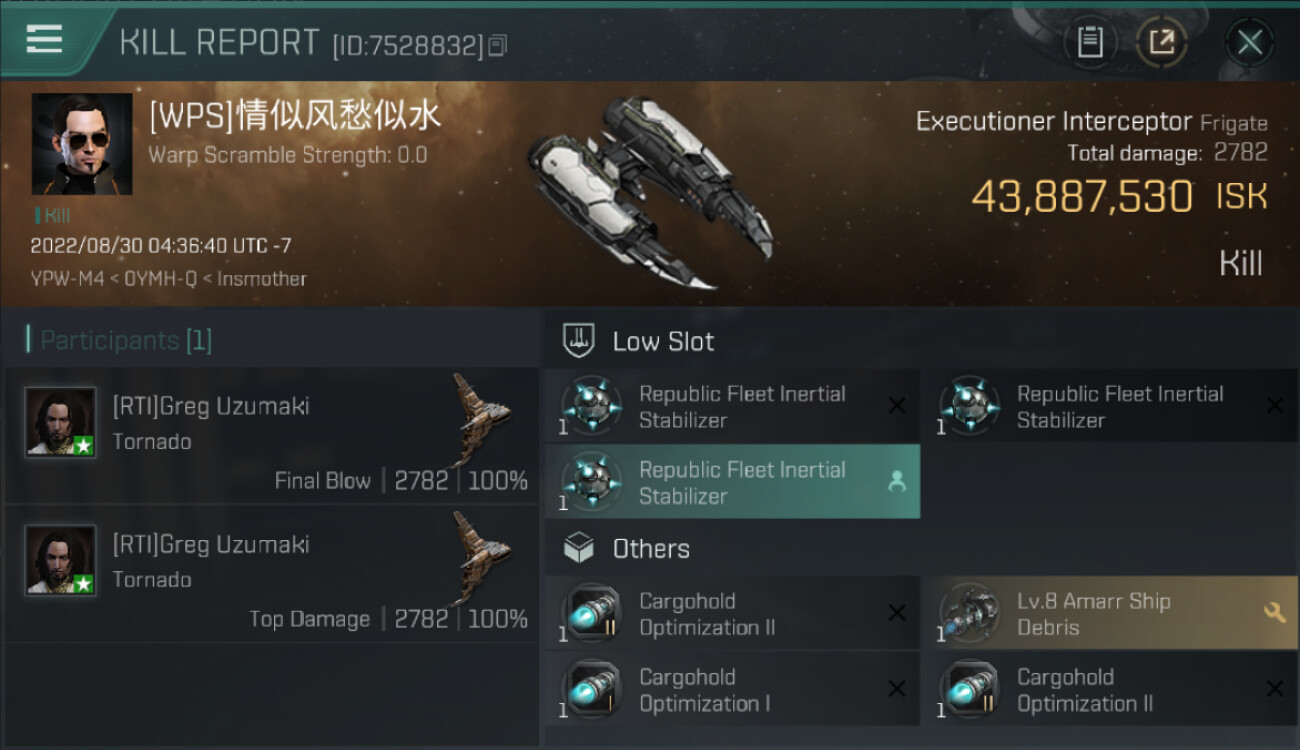Open Greg Uzumaki's Top Damage entry
The image size is (1300, 750).
click(x=272, y=574)
